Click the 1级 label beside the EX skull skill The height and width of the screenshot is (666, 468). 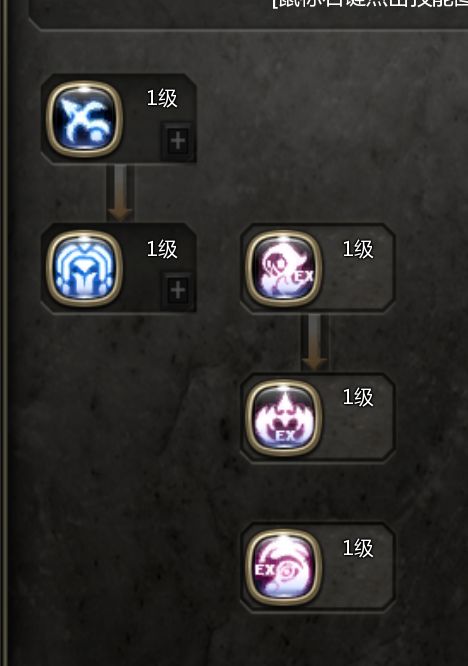[358, 249]
